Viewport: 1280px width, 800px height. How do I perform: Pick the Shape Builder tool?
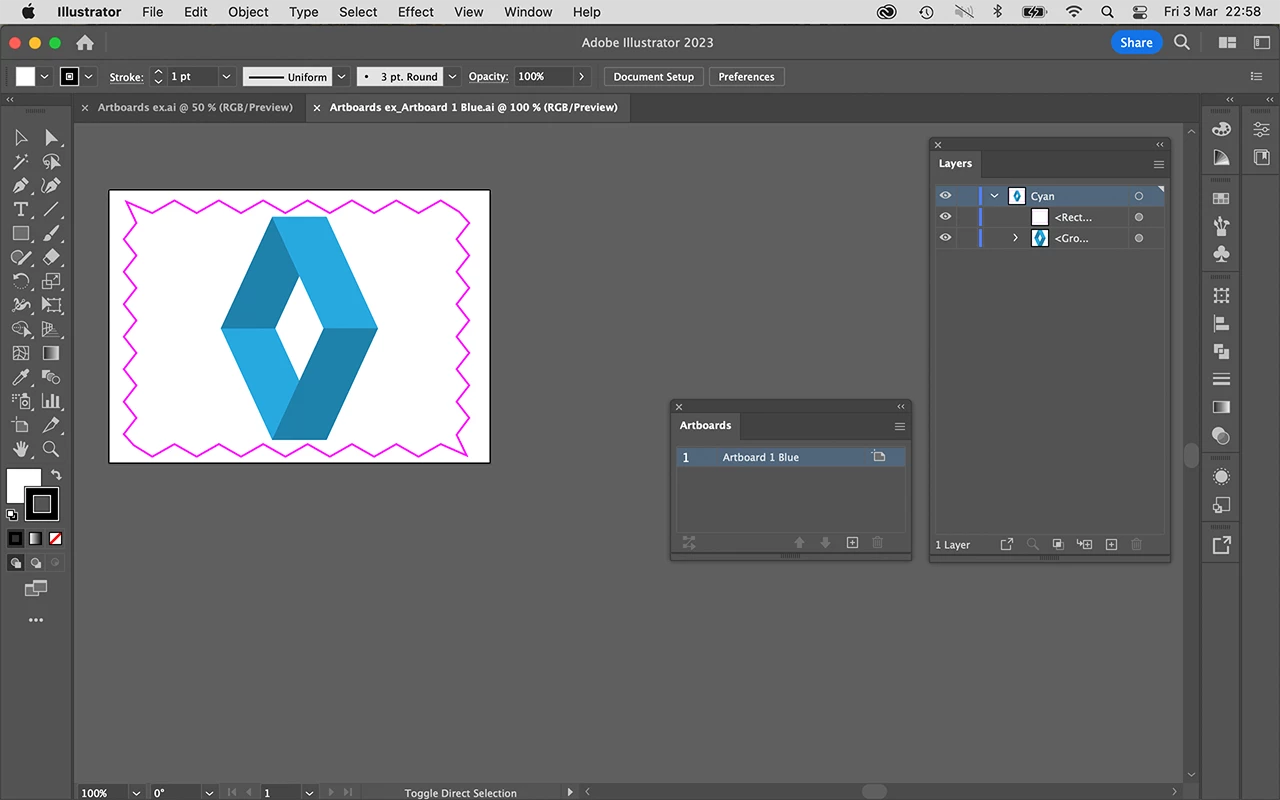[20, 330]
